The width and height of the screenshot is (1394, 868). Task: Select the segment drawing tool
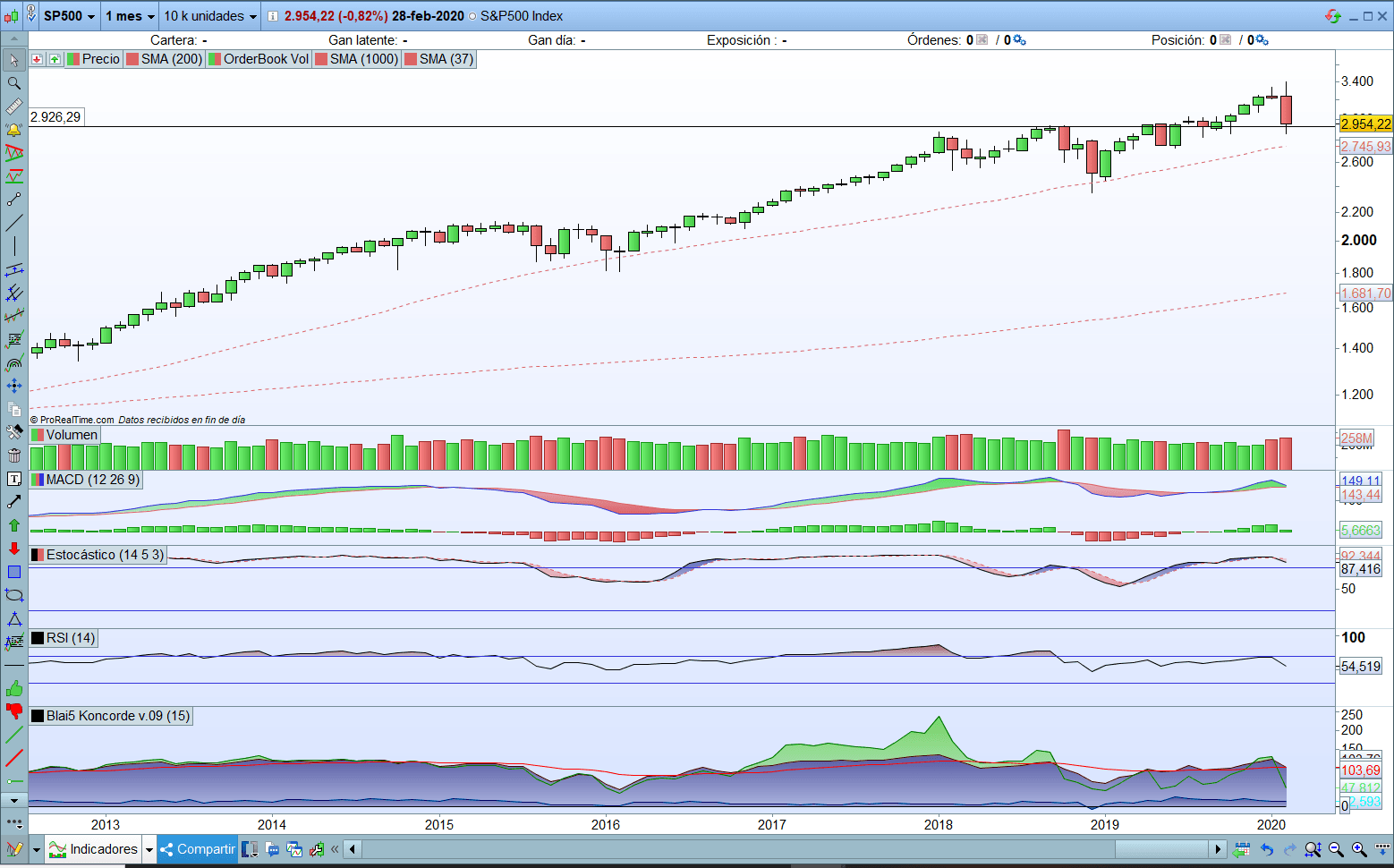pos(13,200)
